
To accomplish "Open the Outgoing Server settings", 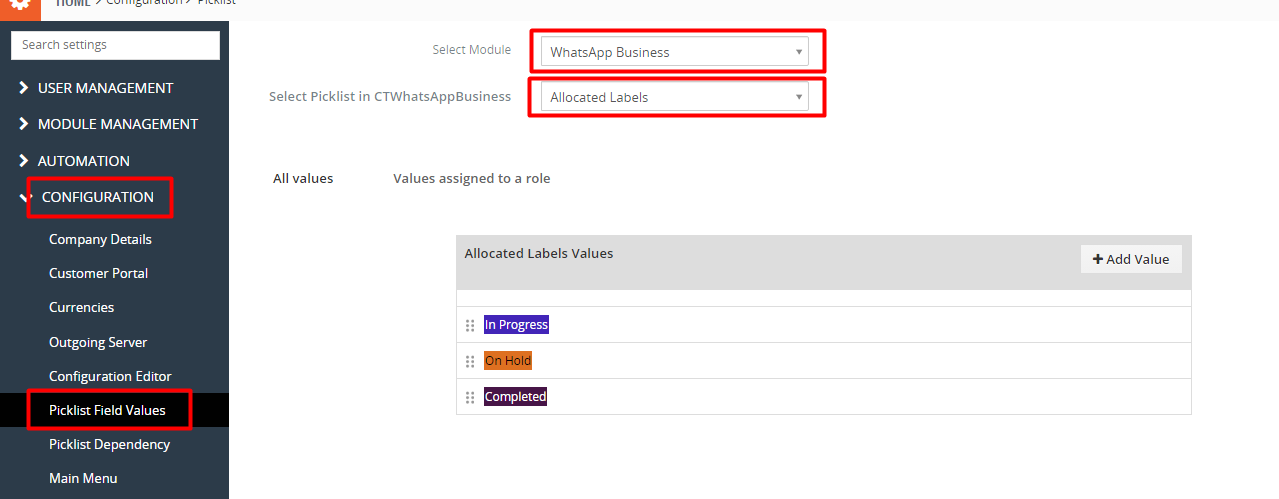I will 98,342.
